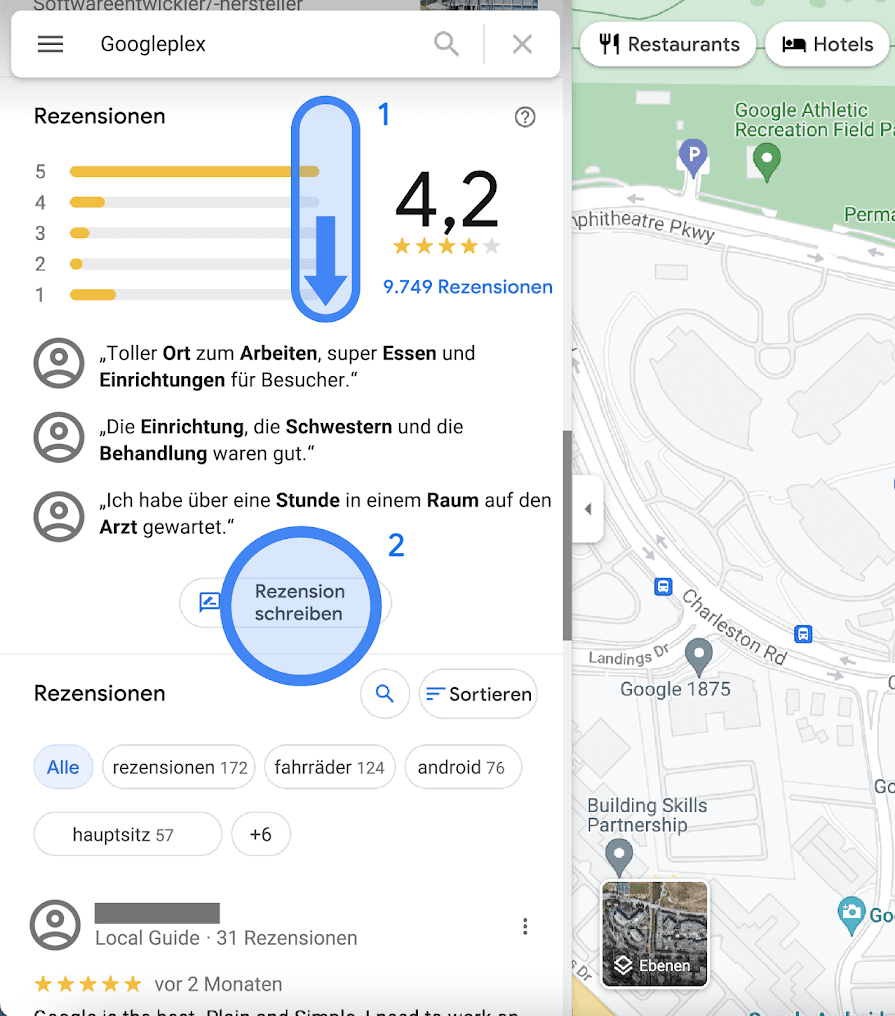Click review snippet "Toller Ort zum Arbeiten"
The image size is (895, 1016).
tap(287, 366)
